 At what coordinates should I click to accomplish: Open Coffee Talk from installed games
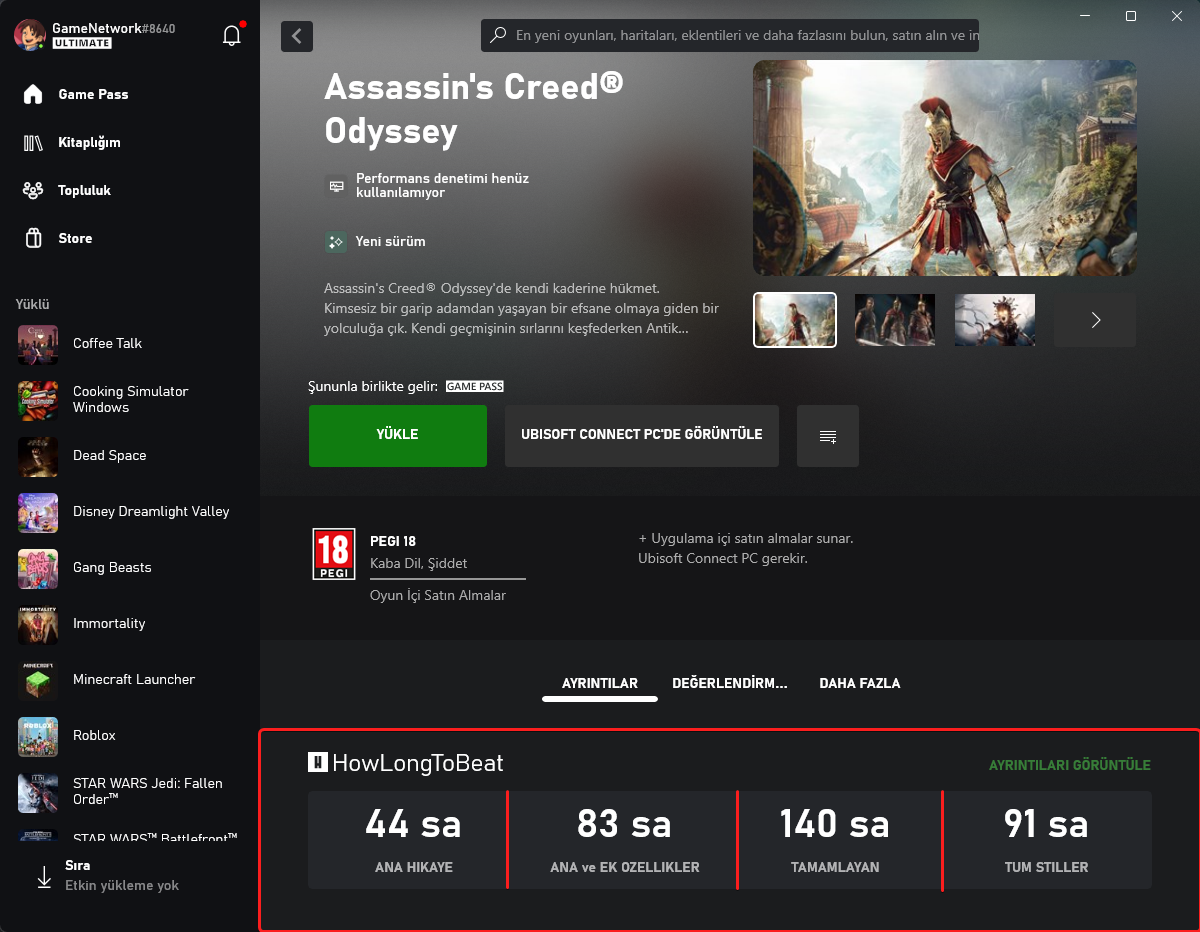(107, 343)
